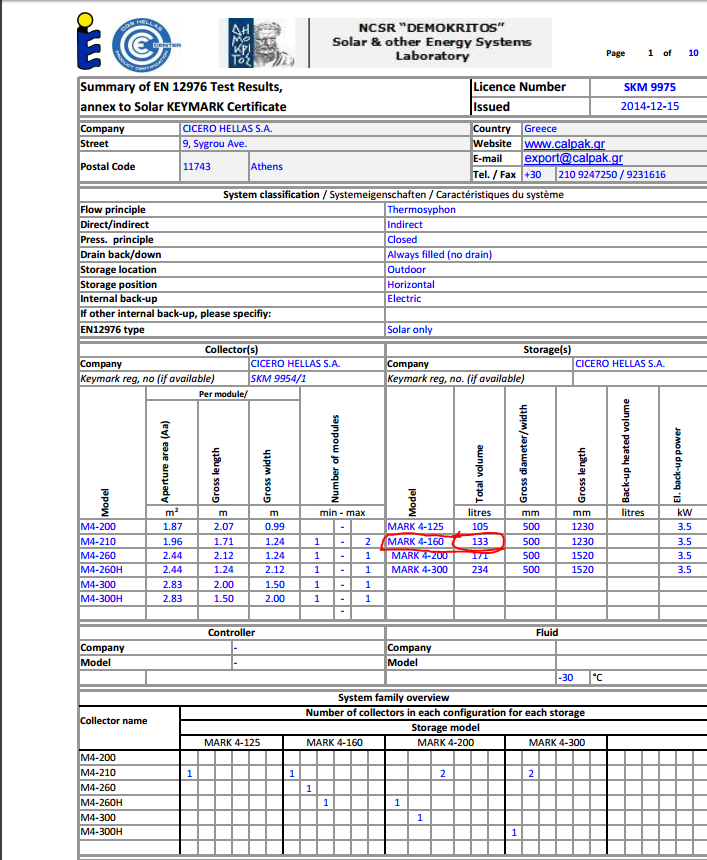The image size is (707, 860).
Task: Select M4-300 row label in family overview
Action: coord(98,817)
